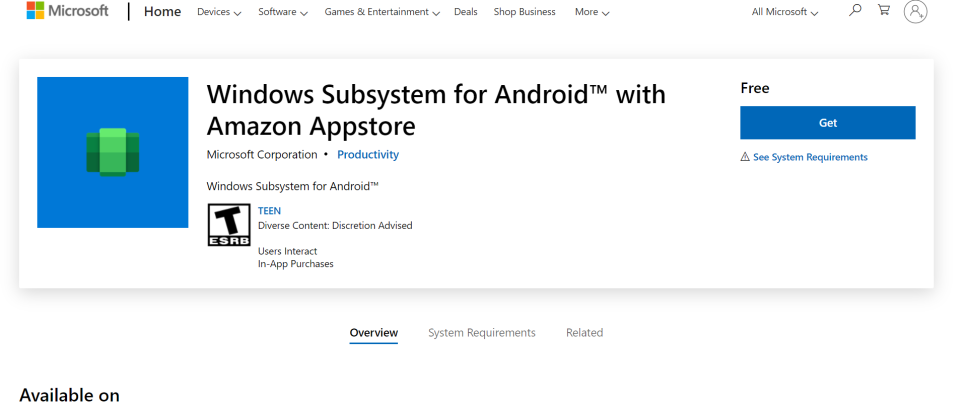The width and height of the screenshot is (966, 411).
Task: Click the Windows Subsystem for Android app icon
Action: pyautogui.click(x=113, y=152)
